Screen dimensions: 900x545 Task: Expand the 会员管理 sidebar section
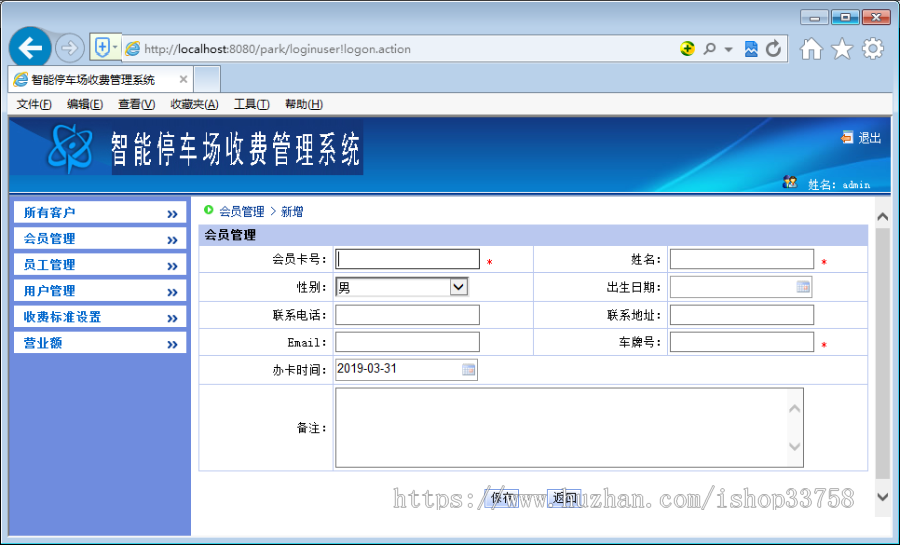coord(100,239)
